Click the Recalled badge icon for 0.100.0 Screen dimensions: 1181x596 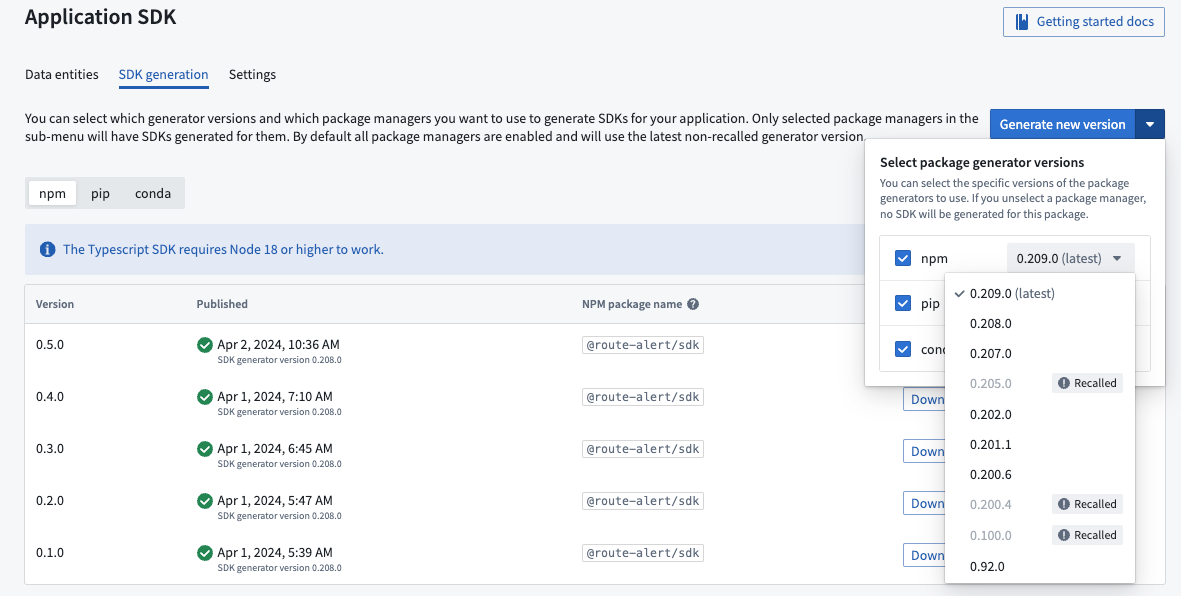pos(1064,535)
